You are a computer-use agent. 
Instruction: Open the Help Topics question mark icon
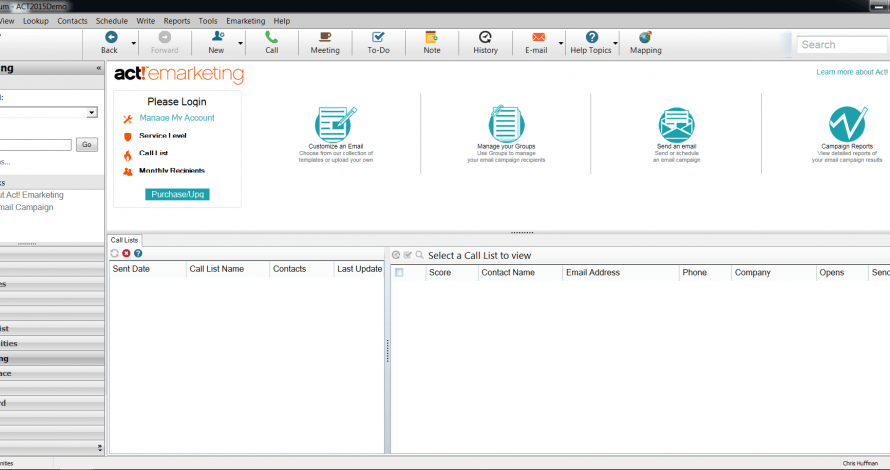pyautogui.click(x=591, y=37)
